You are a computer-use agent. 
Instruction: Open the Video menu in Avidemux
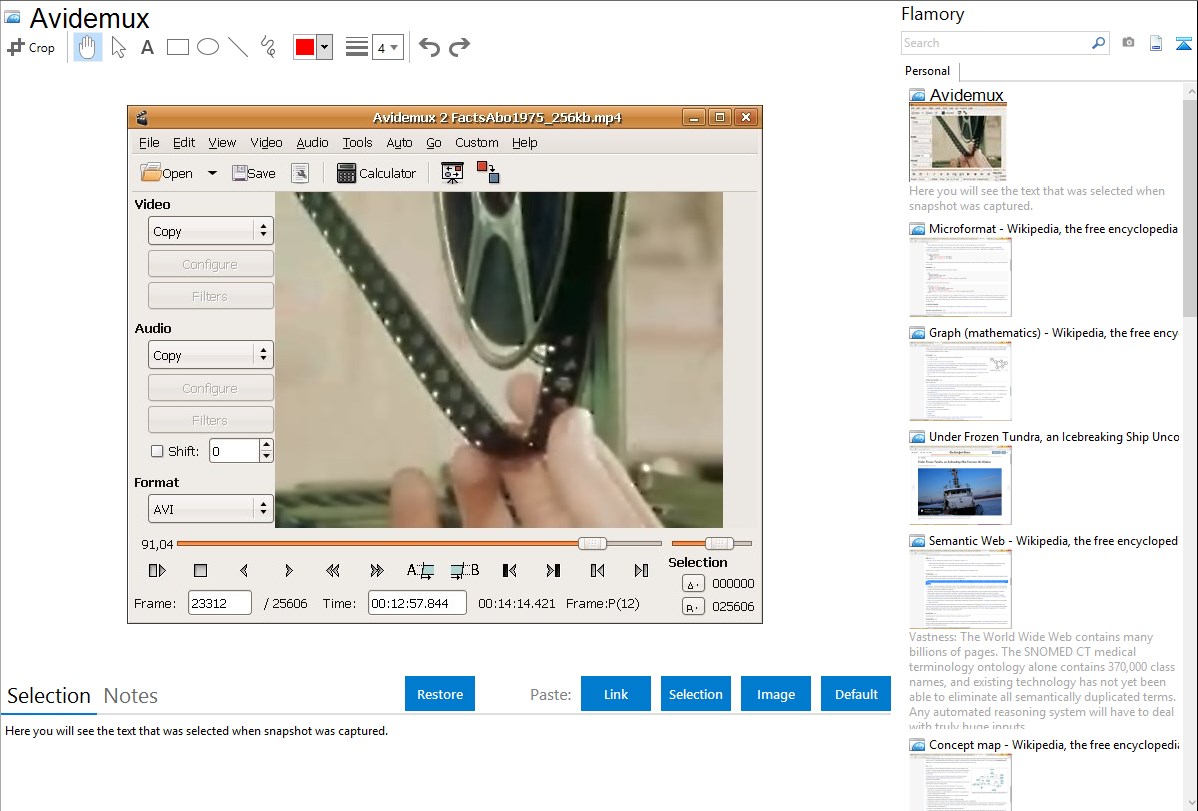(x=266, y=143)
